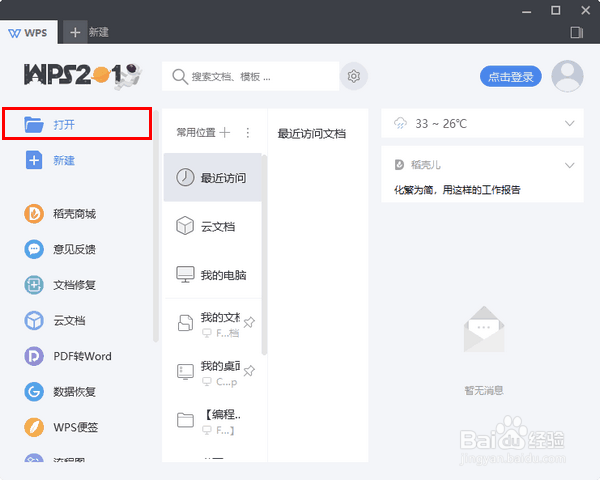Click the 稻壳儿 logo icon
This screenshot has height=480, width=600.
coord(399,165)
